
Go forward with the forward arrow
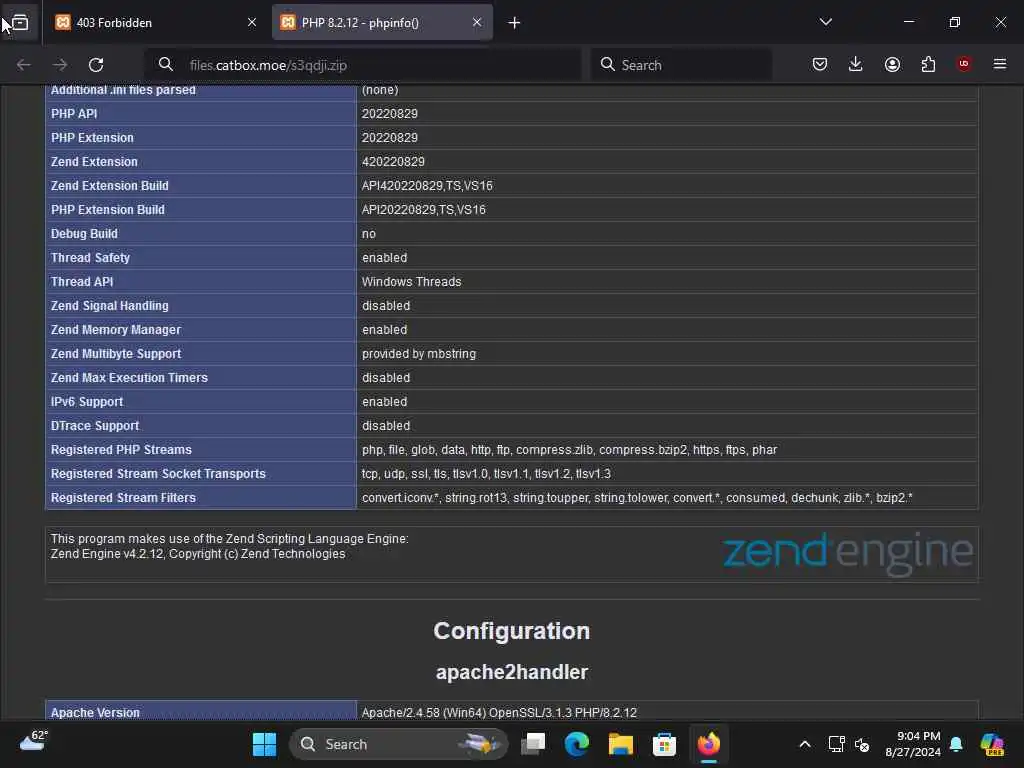pos(60,65)
